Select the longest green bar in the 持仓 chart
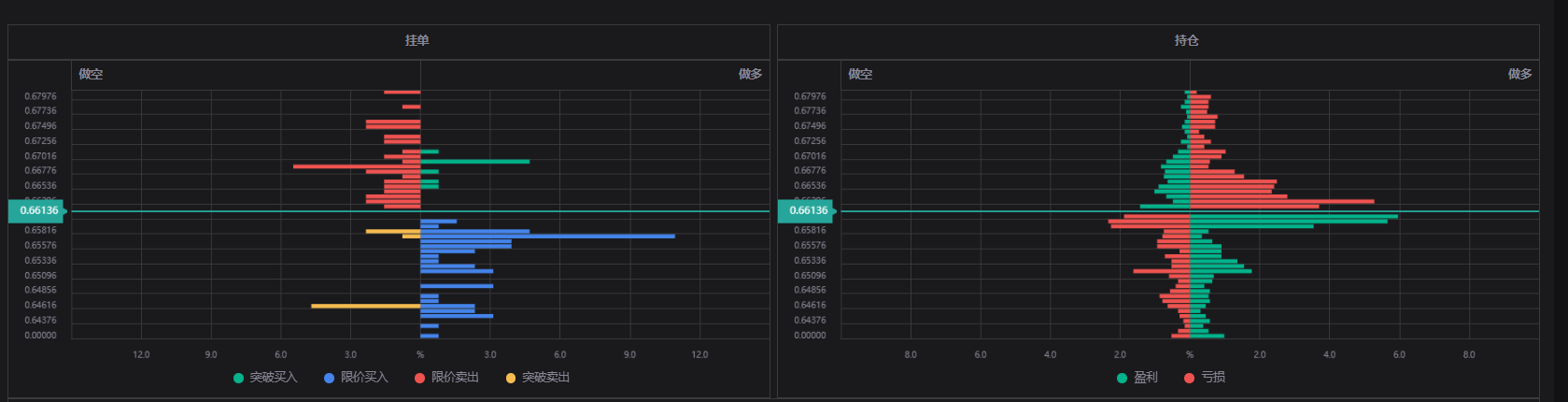The height and width of the screenshot is (402, 1568). [1293, 216]
